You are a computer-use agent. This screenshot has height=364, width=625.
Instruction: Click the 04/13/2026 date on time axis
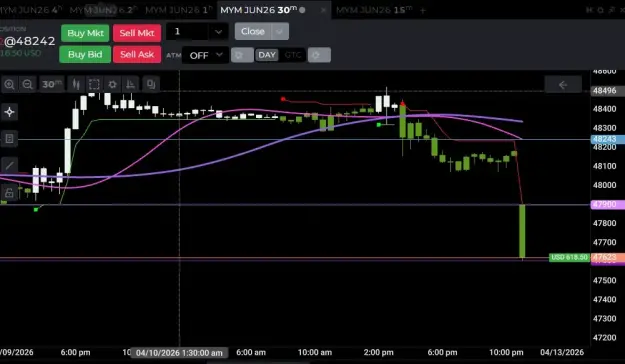(562, 352)
